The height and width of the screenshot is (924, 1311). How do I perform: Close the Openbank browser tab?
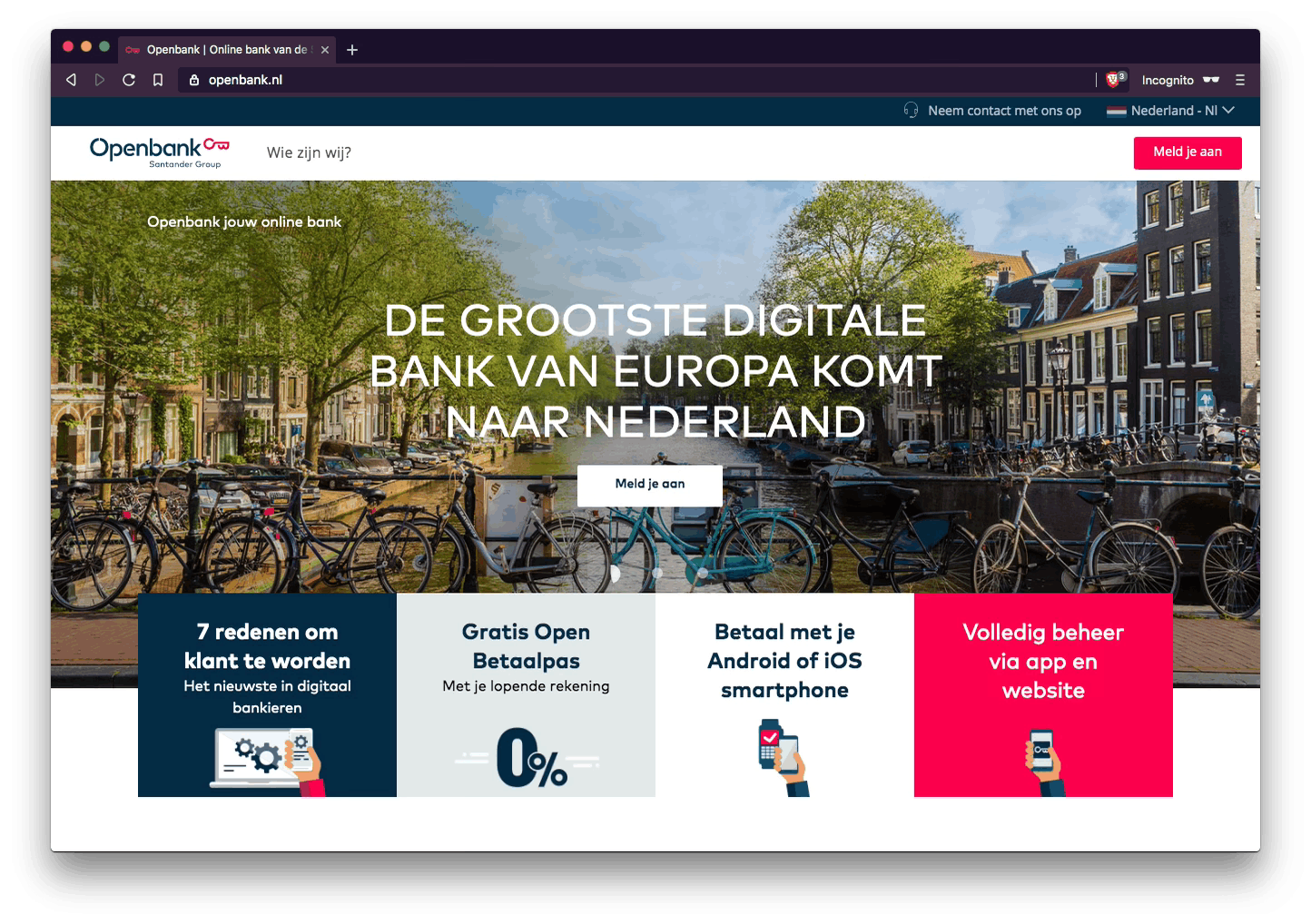pos(325,50)
